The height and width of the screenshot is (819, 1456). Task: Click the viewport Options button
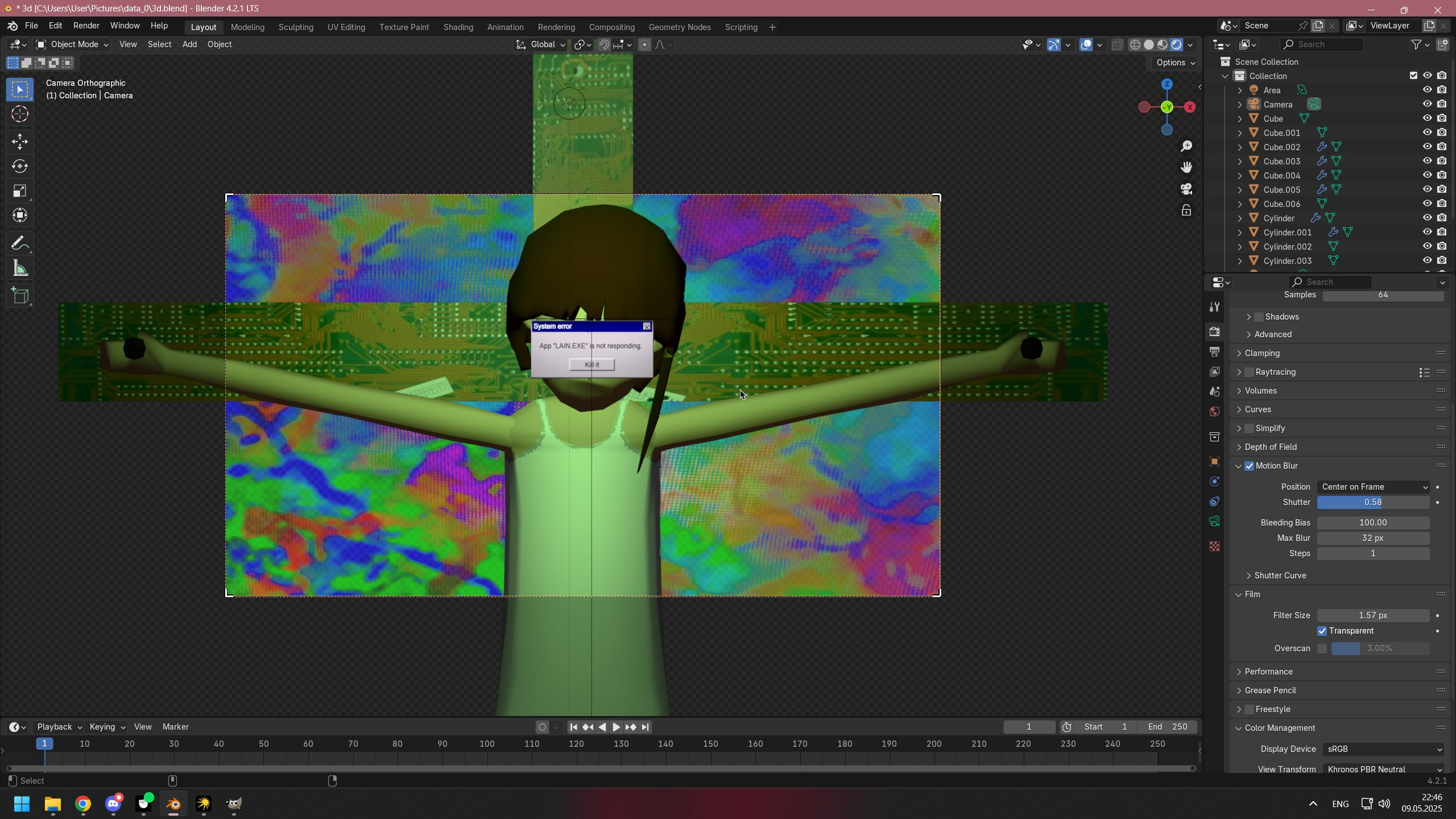coord(1175,63)
